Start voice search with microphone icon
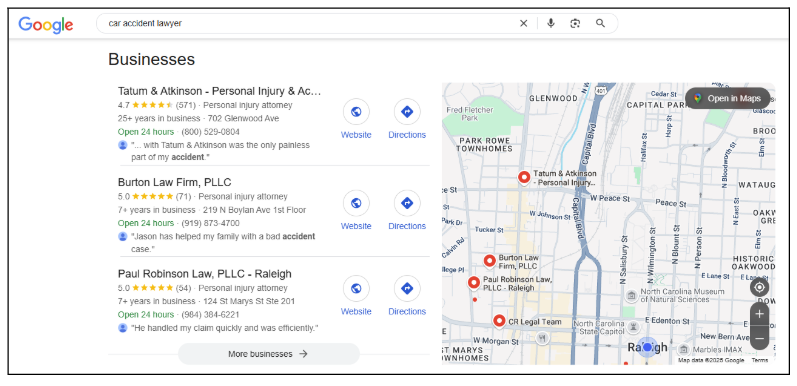Image resolution: width=797 pixels, height=386 pixels. (x=550, y=23)
